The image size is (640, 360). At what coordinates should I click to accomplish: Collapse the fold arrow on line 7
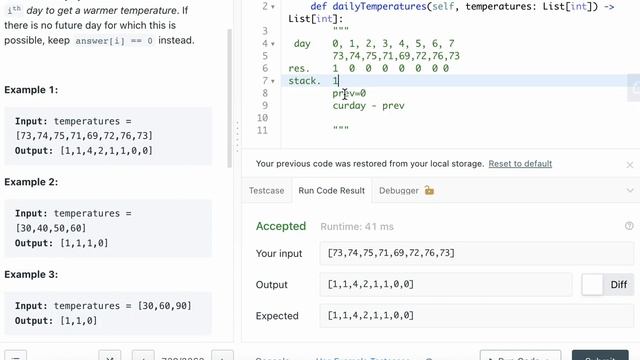point(273,81)
